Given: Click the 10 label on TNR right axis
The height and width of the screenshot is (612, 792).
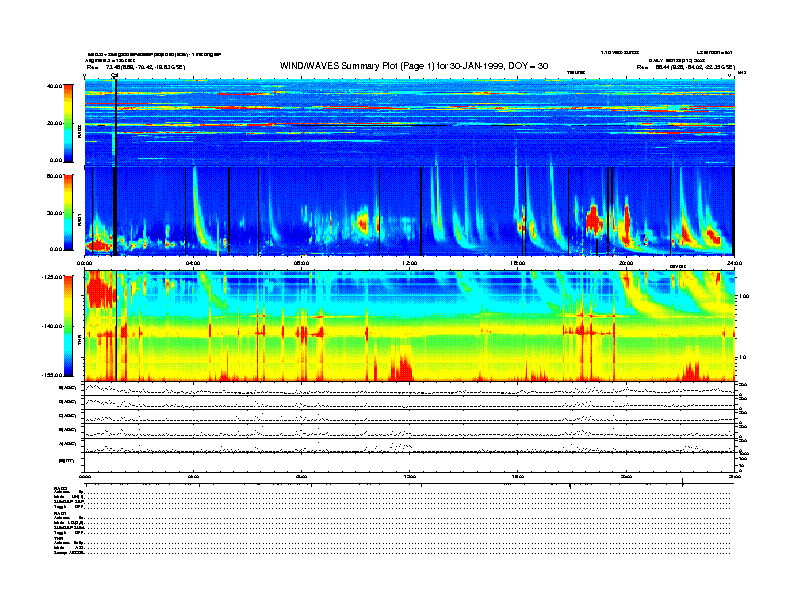Looking at the screenshot, I should pos(742,358).
